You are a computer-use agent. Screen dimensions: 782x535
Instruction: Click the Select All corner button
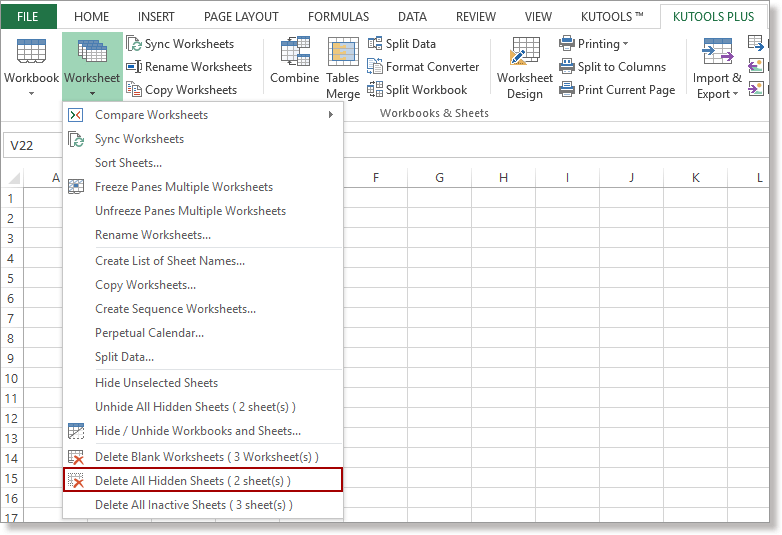tap(13, 178)
